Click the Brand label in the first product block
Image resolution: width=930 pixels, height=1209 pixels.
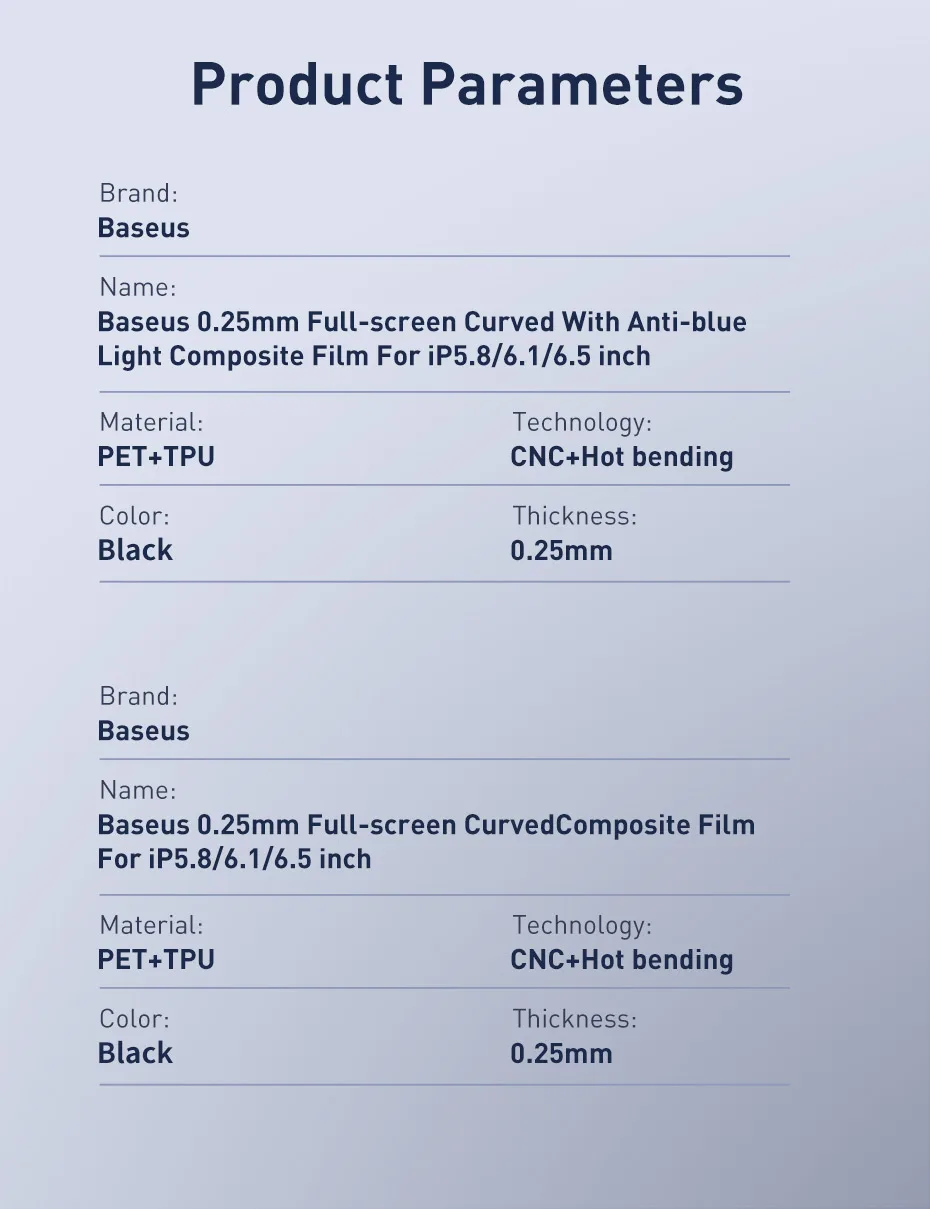[138, 194]
